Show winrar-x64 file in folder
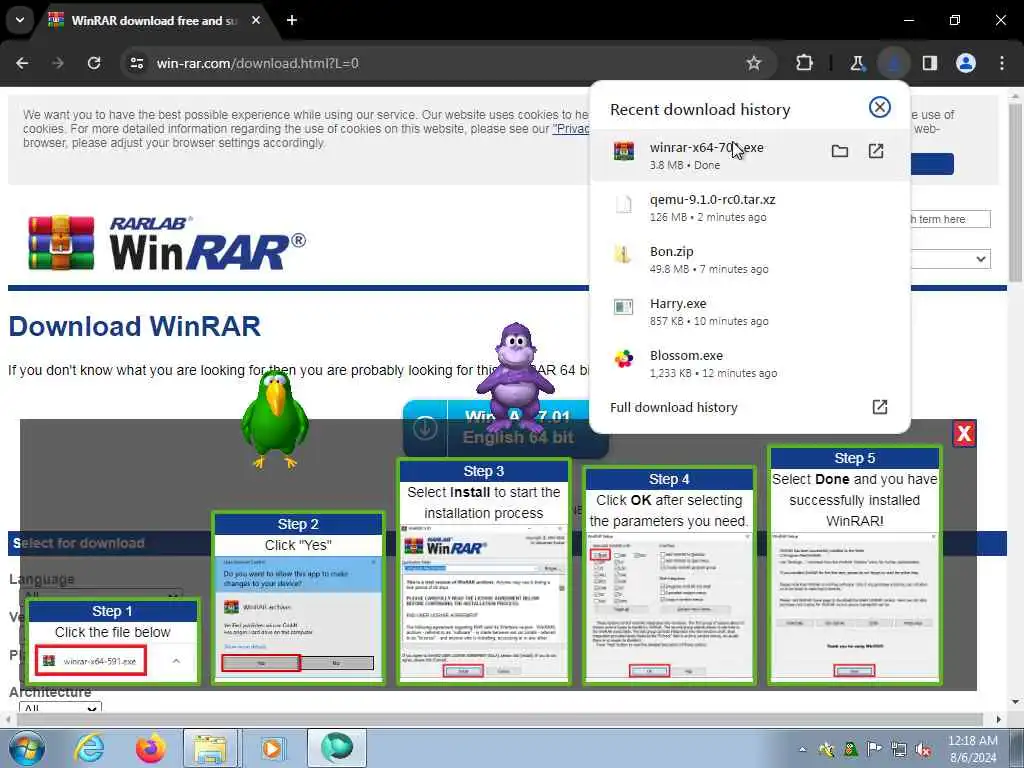 [x=840, y=152]
